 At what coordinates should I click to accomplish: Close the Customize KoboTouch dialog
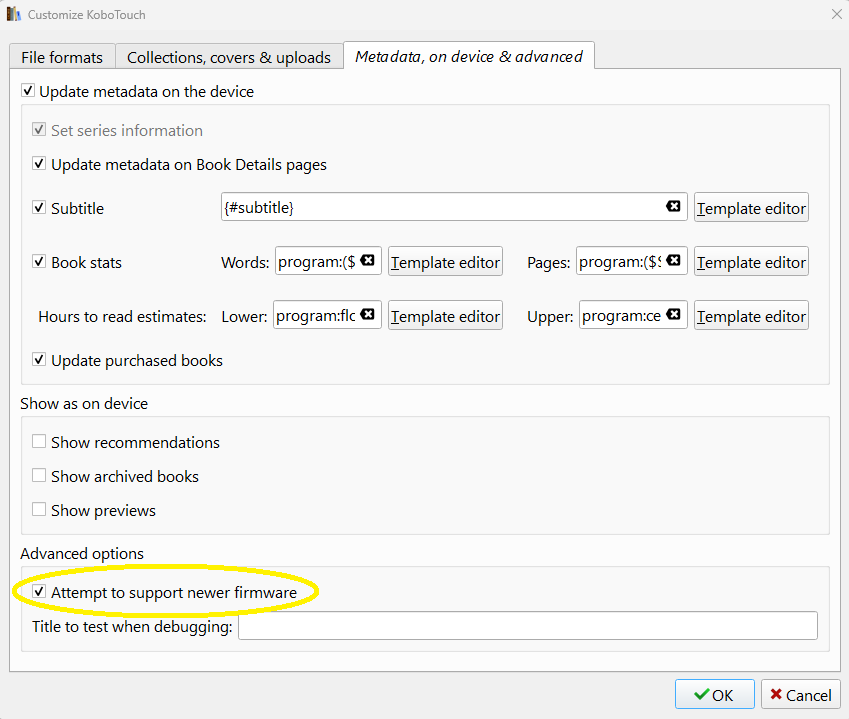(x=837, y=14)
